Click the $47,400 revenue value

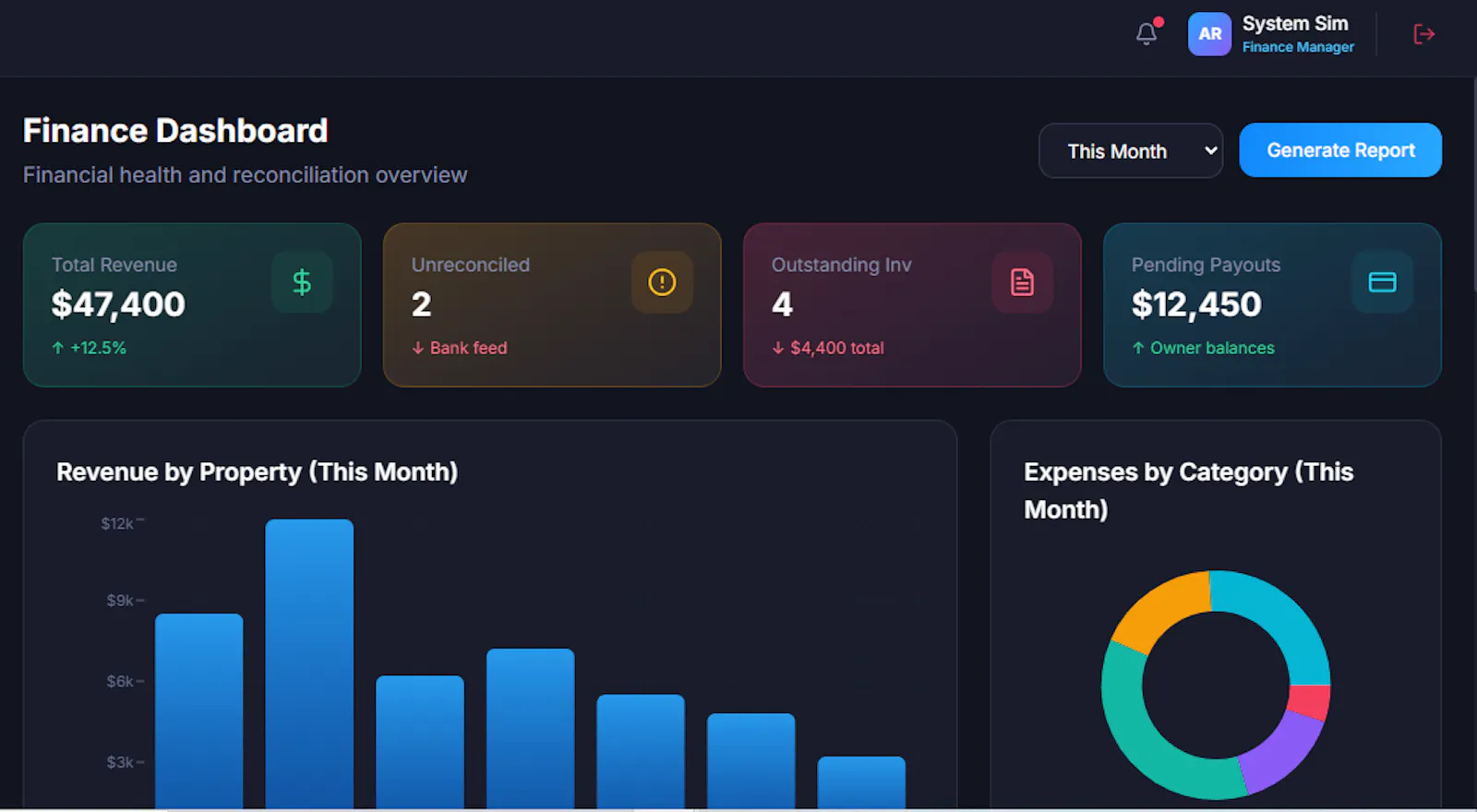[118, 304]
